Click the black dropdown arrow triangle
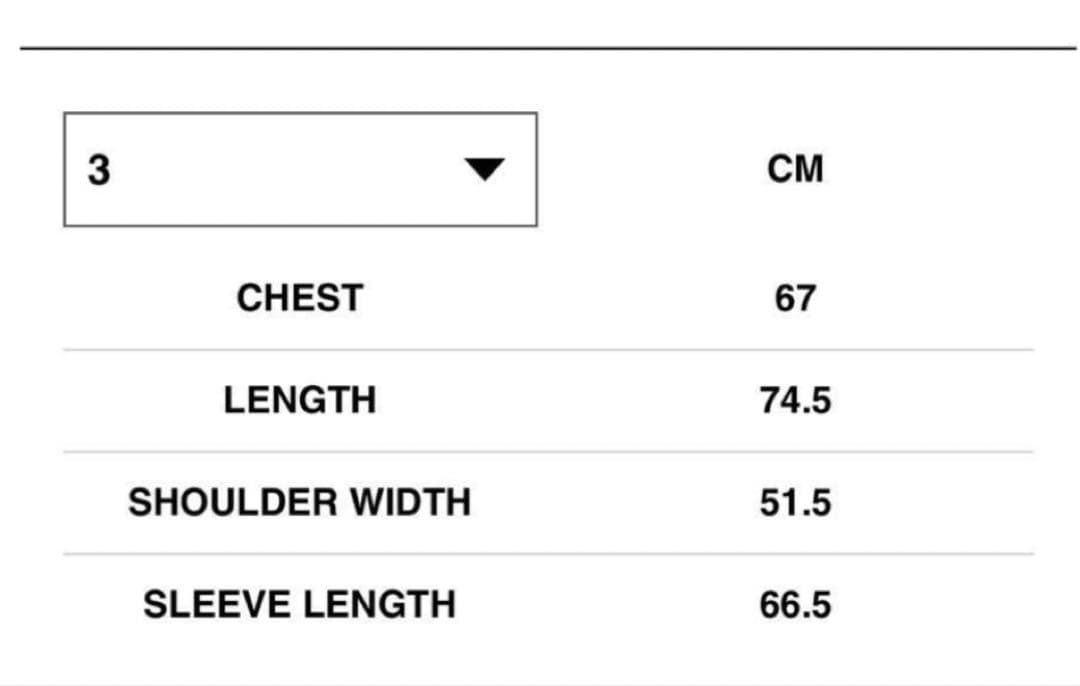 485,170
